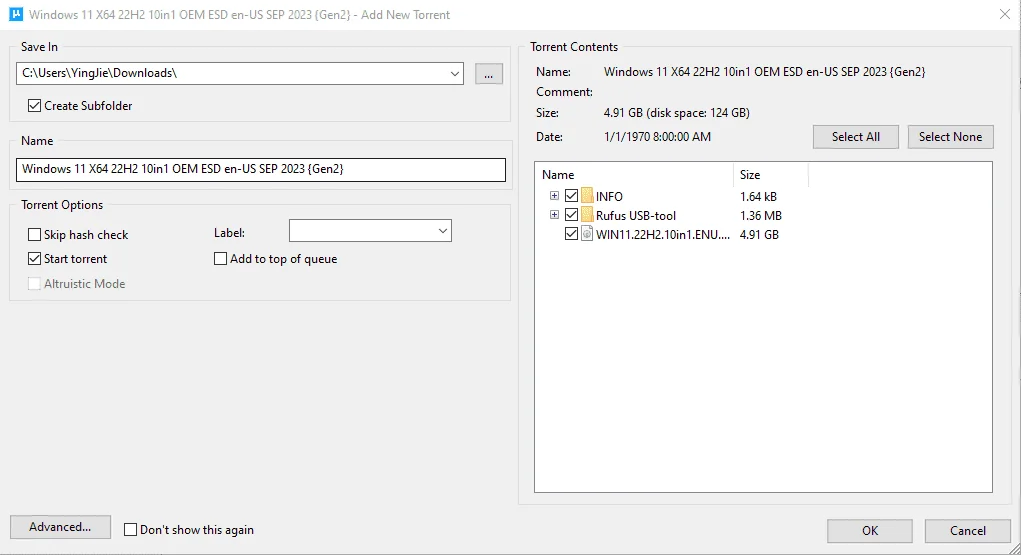Enable Add to top of queue

(220, 259)
